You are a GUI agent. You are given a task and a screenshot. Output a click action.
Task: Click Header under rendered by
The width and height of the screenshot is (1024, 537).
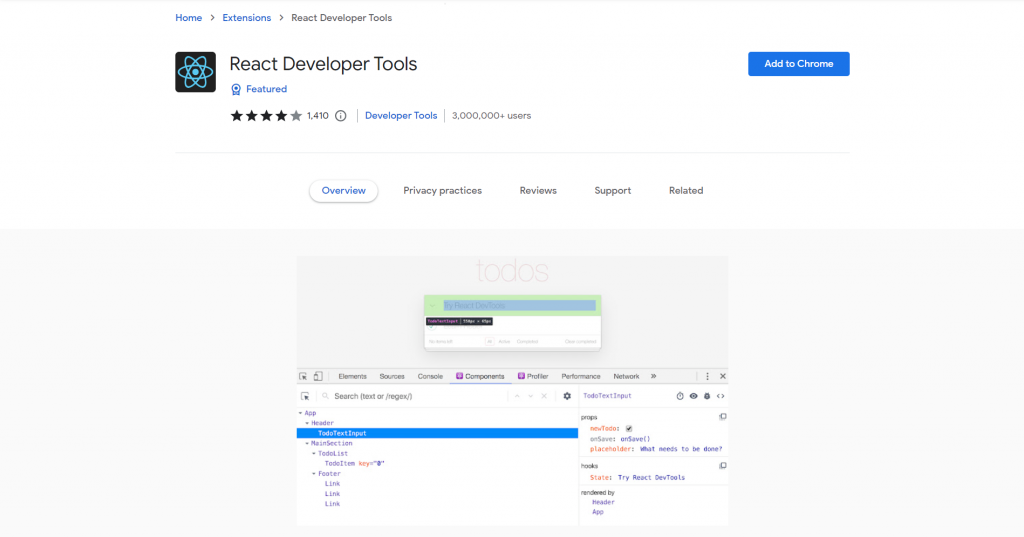click(x=603, y=502)
